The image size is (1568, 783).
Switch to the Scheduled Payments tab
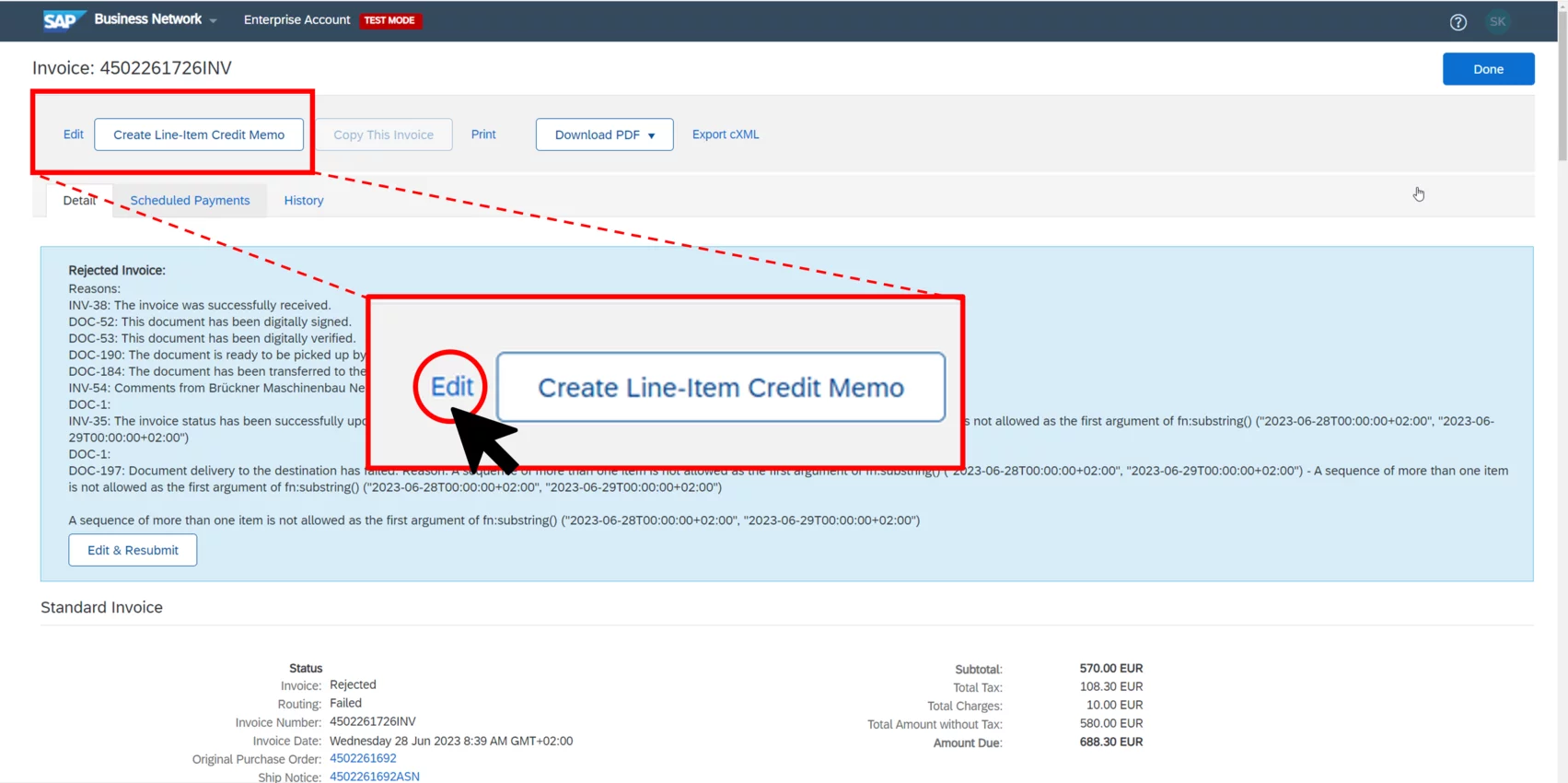click(x=190, y=201)
